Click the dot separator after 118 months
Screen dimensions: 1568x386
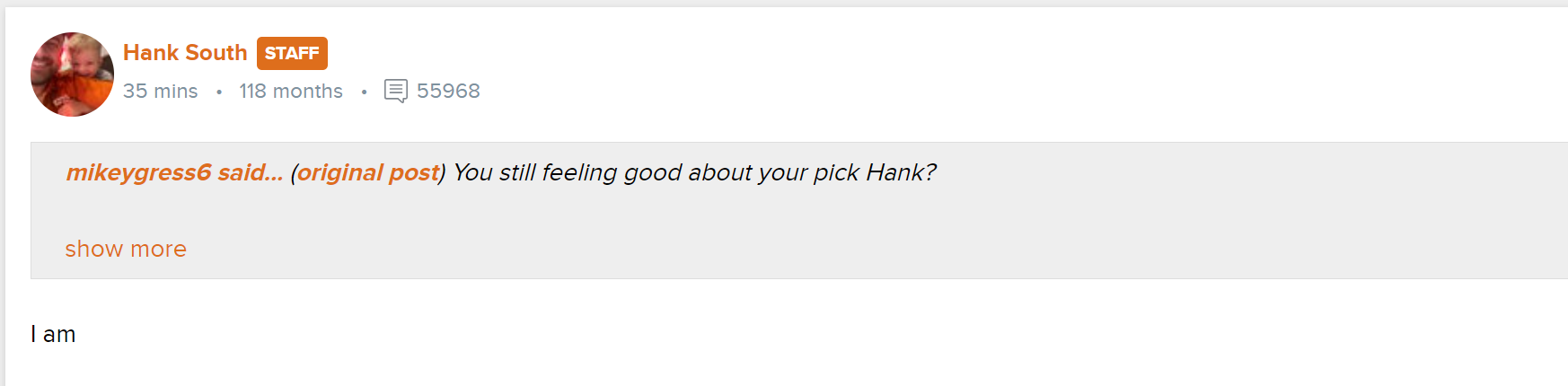click(x=364, y=92)
